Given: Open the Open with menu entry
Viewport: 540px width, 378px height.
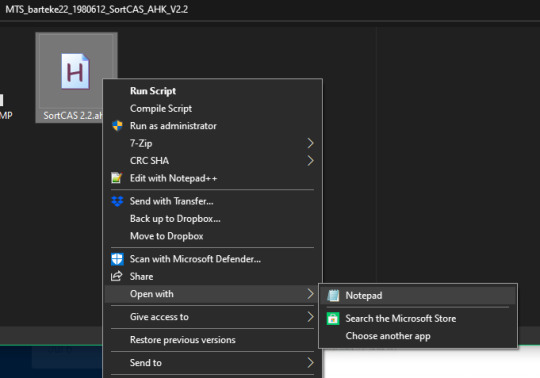Looking at the screenshot, I should click(212, 294).
